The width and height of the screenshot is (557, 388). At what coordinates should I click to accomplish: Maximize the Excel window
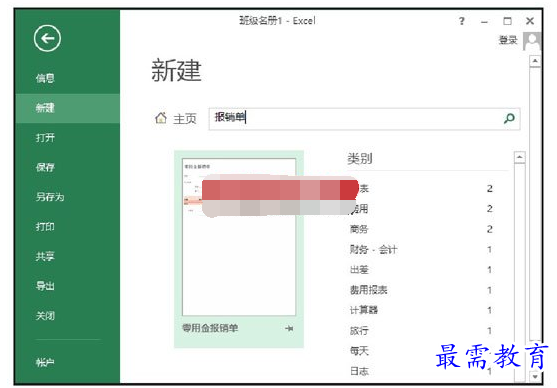[x=508, y=21]
